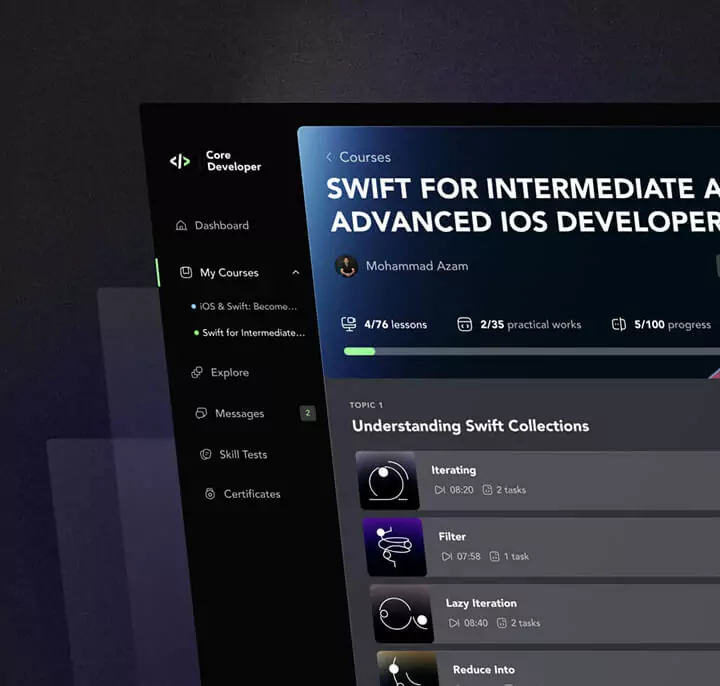
Task: Click the Explore sidebar icon
Action: [x=197, y=373]
